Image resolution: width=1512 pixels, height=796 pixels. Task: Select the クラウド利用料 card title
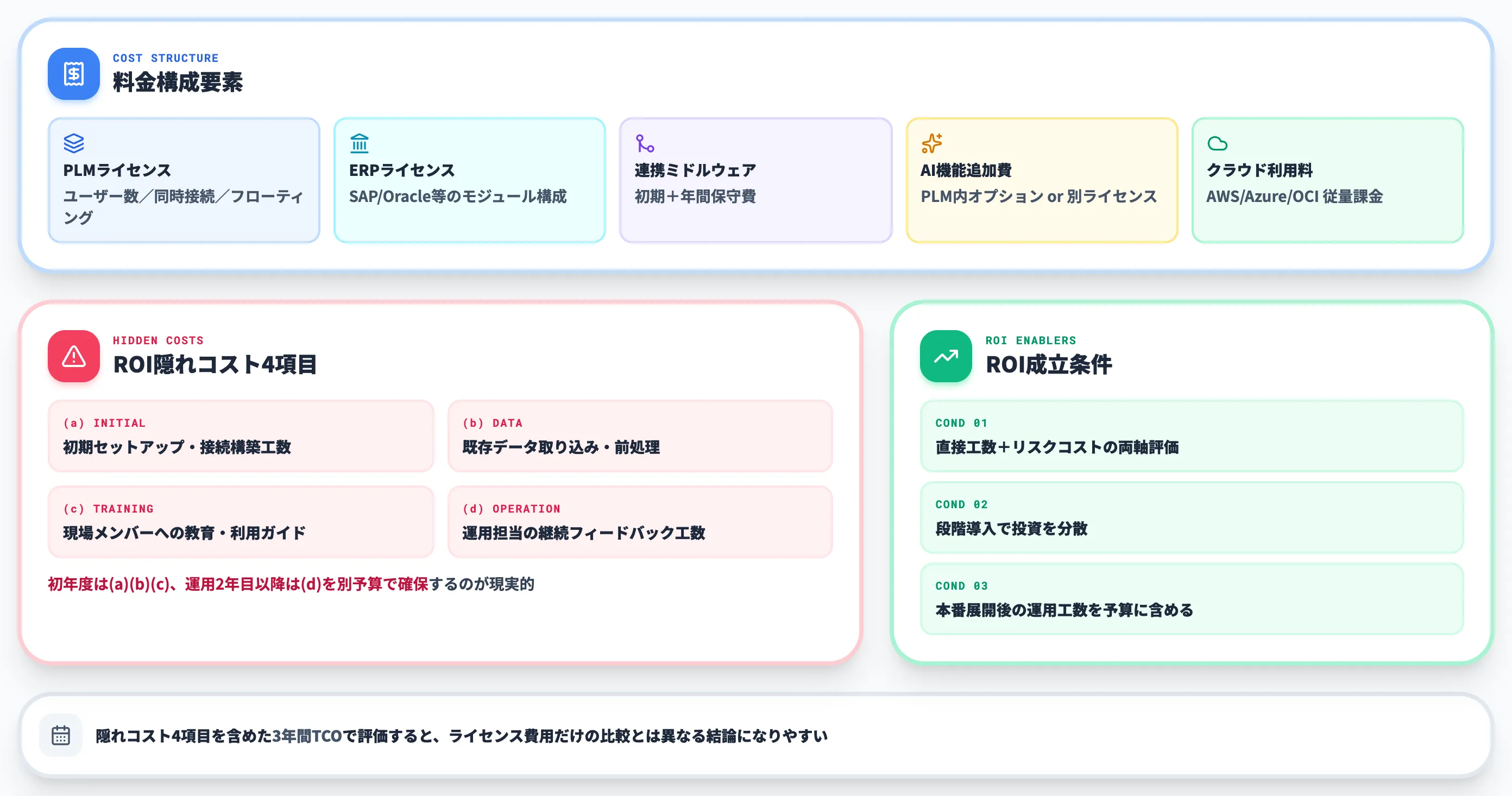pos(1259,170)
